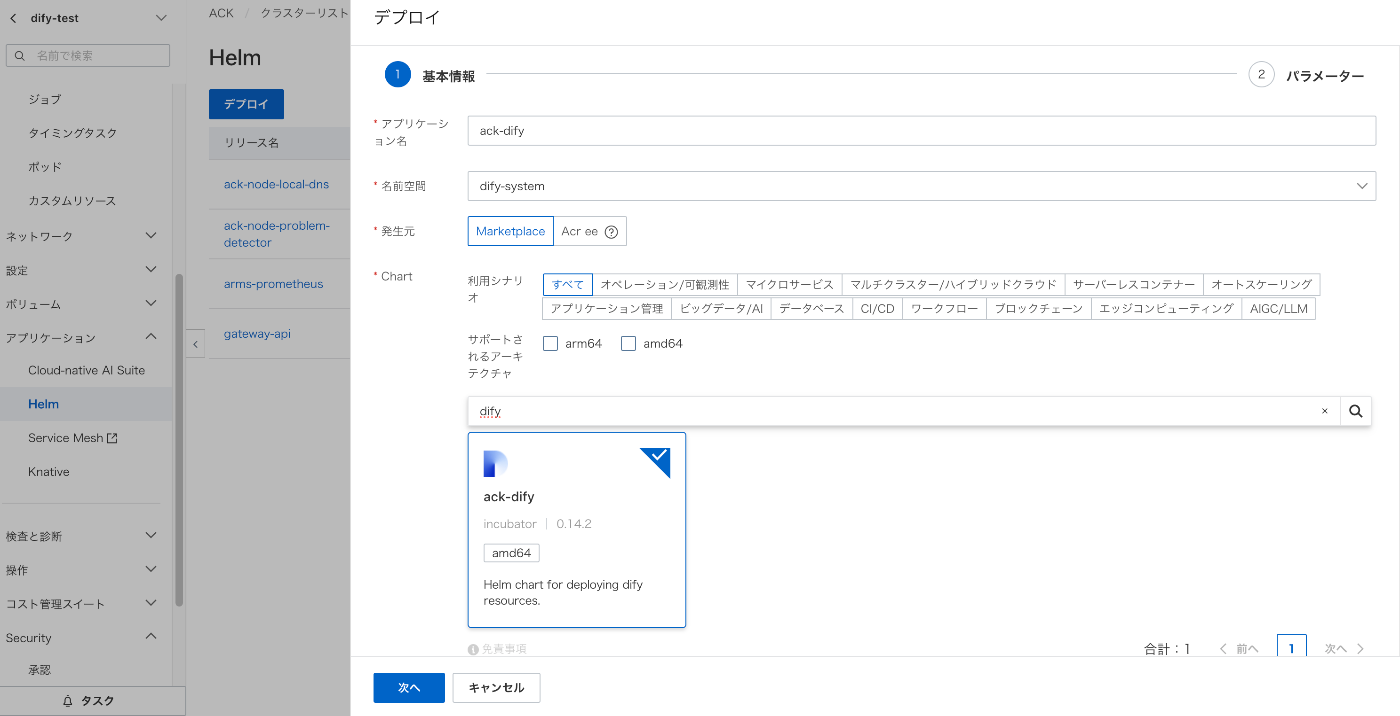Select the オペレーション/可観測性 filter
The width and height of the screenshot is (1400, 716).
click(665, 285)
